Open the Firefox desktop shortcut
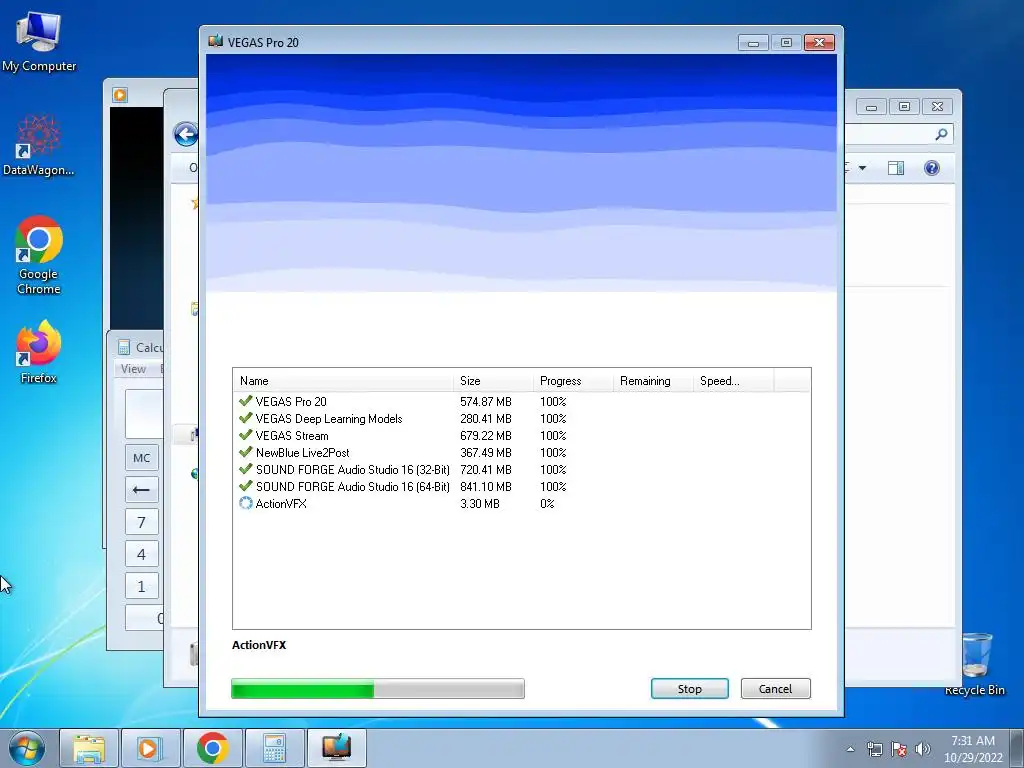 39,351
